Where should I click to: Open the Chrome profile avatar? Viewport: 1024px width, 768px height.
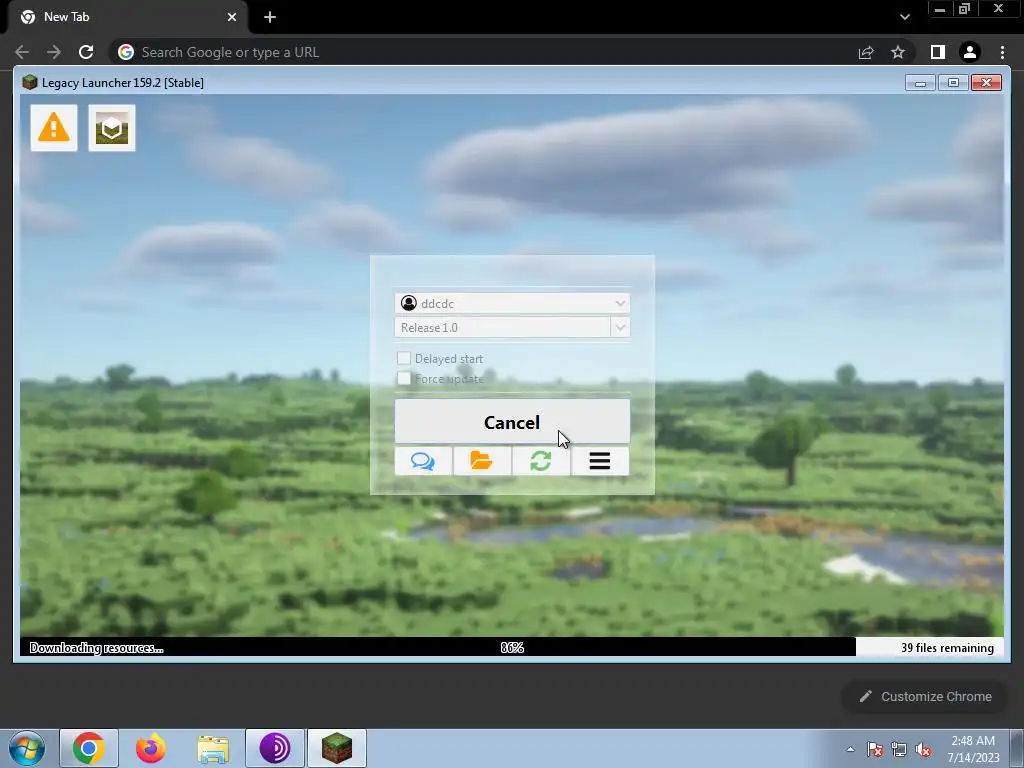pos(970,52)
